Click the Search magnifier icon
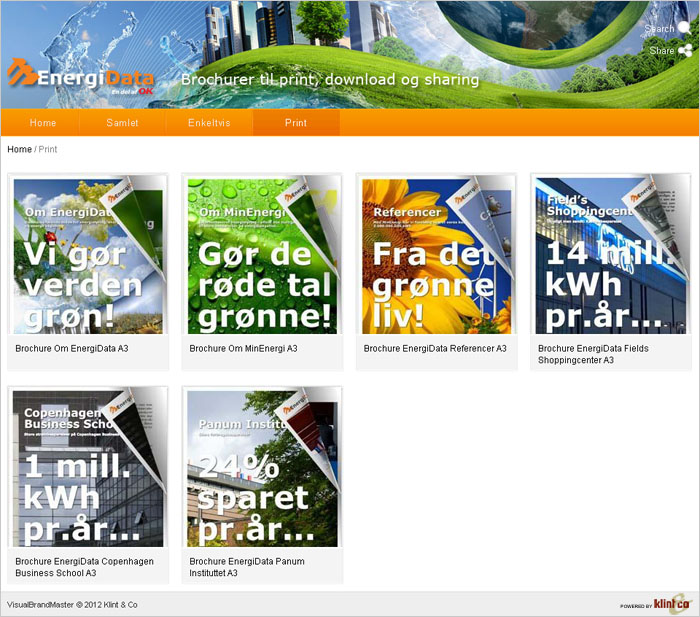The width and height of the screenshot is (700, 617). 685,28
